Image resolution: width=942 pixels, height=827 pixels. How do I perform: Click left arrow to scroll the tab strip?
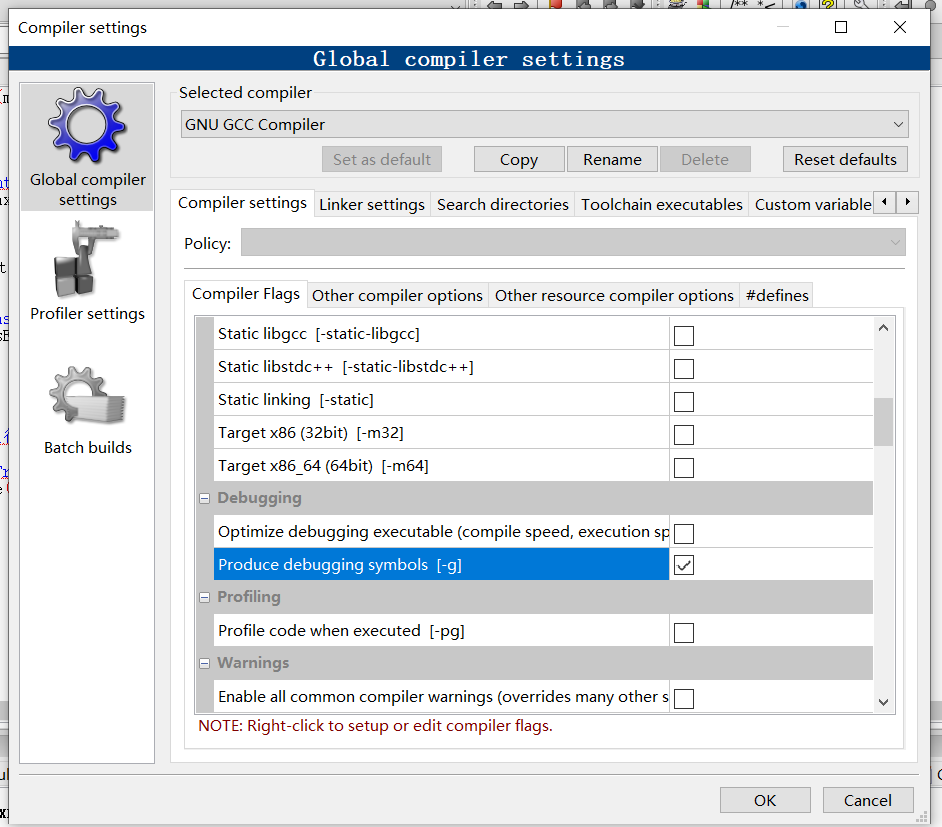(x=884, y=202)
